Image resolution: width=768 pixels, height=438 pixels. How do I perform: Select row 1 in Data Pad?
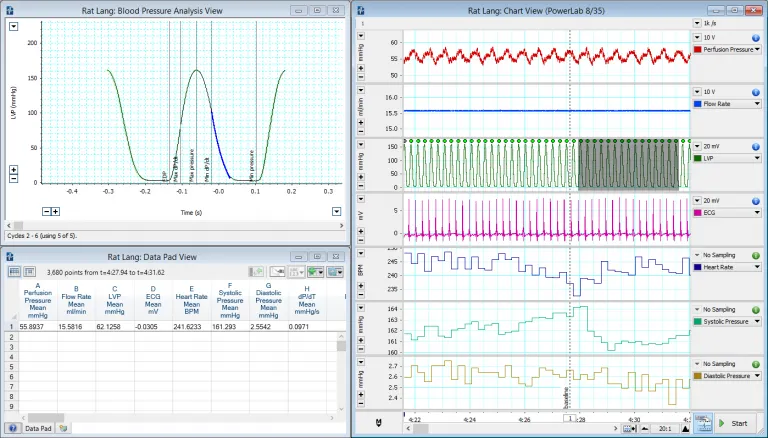click(10, 327)
